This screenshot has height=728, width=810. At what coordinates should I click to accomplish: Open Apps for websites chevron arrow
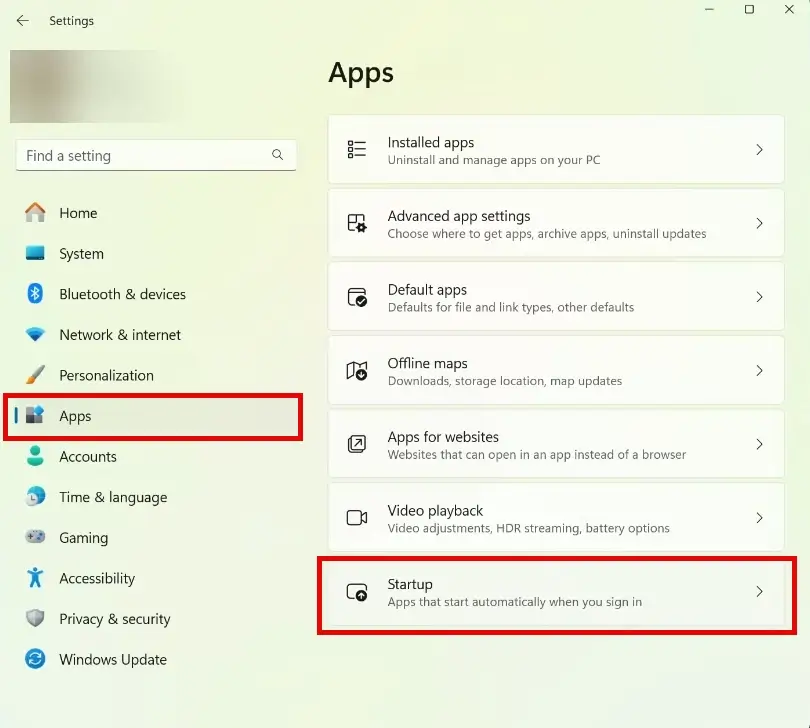[759, 444]
